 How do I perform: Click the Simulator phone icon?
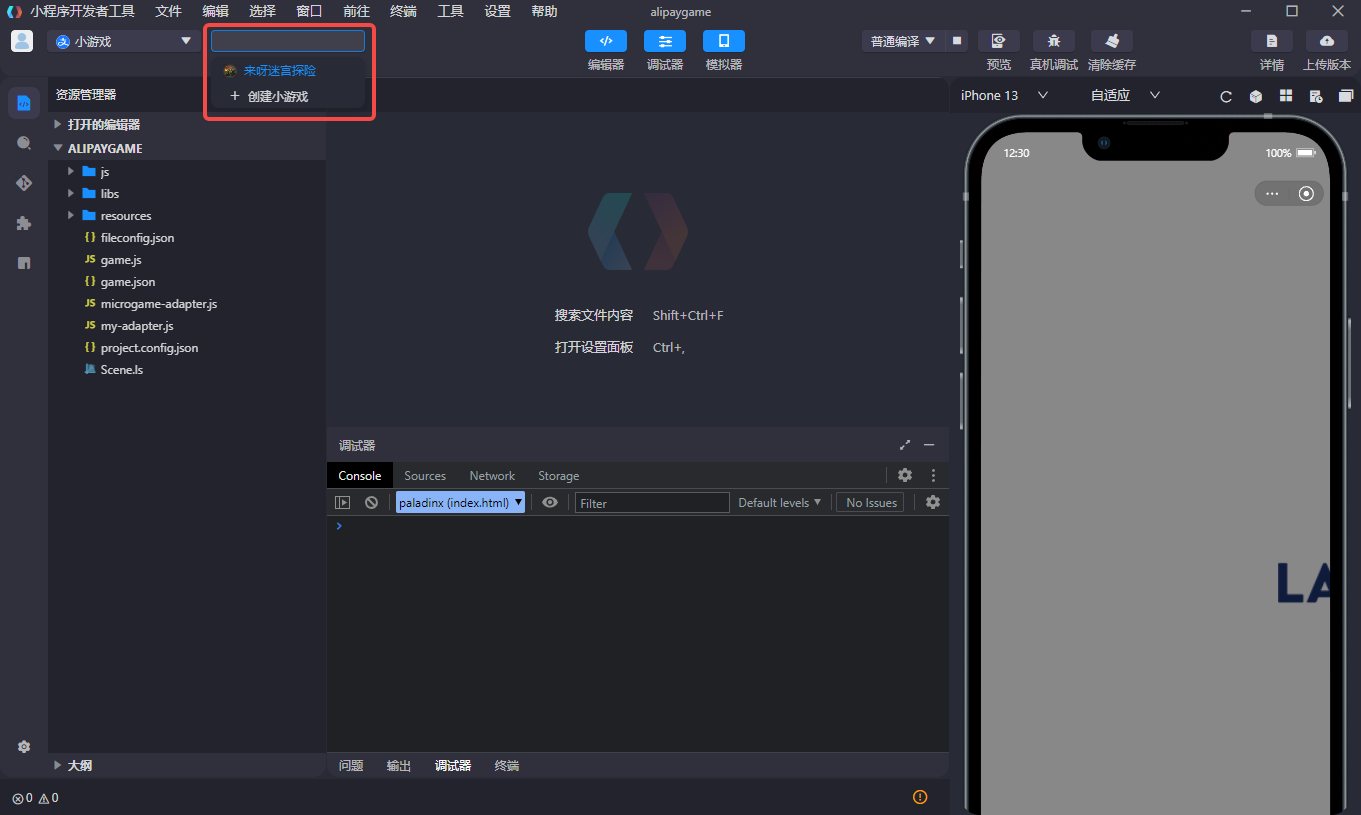click(723, 41)
